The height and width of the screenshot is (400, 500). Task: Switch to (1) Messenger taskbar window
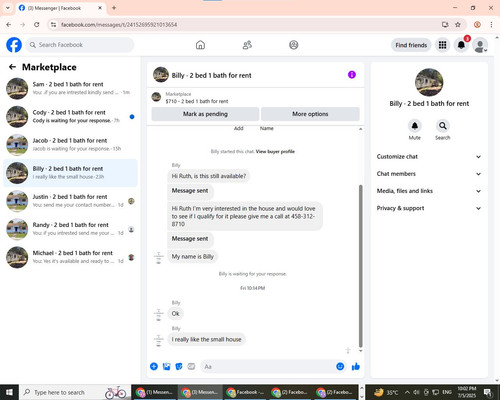[154, 392]
